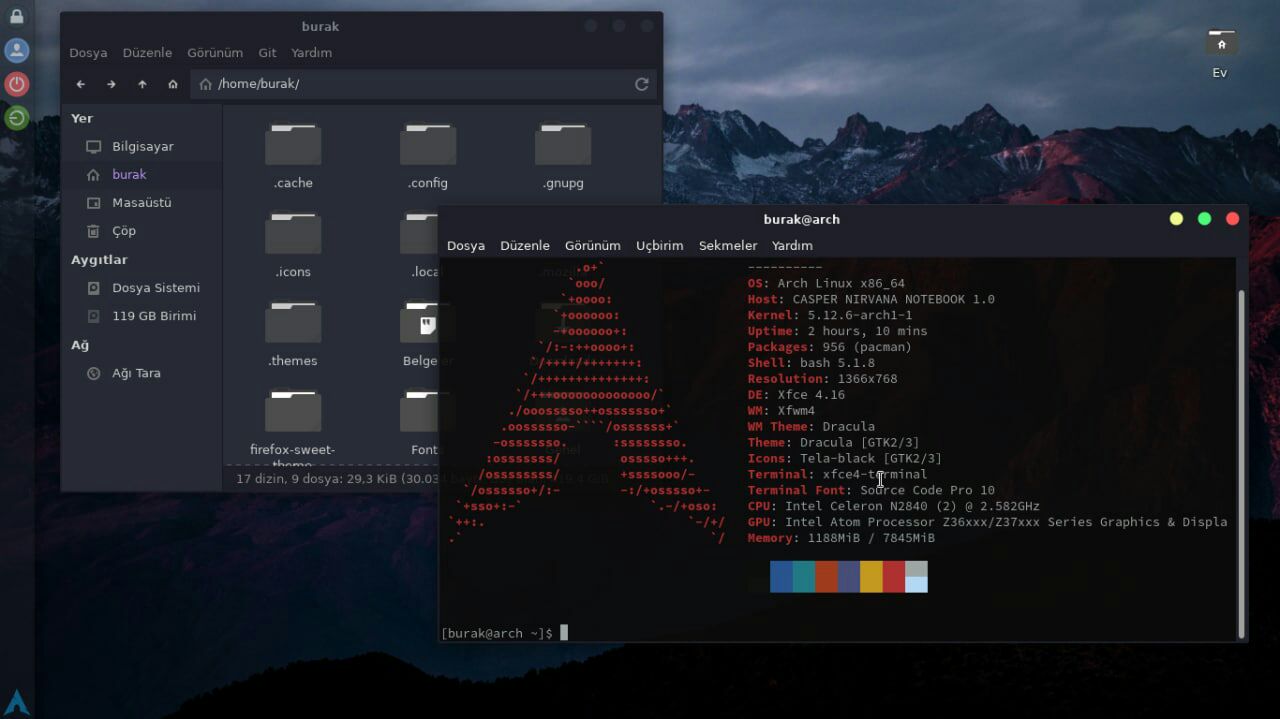Click the 'OS: Arch Linux x86_64' line

(x=826, y=283)
